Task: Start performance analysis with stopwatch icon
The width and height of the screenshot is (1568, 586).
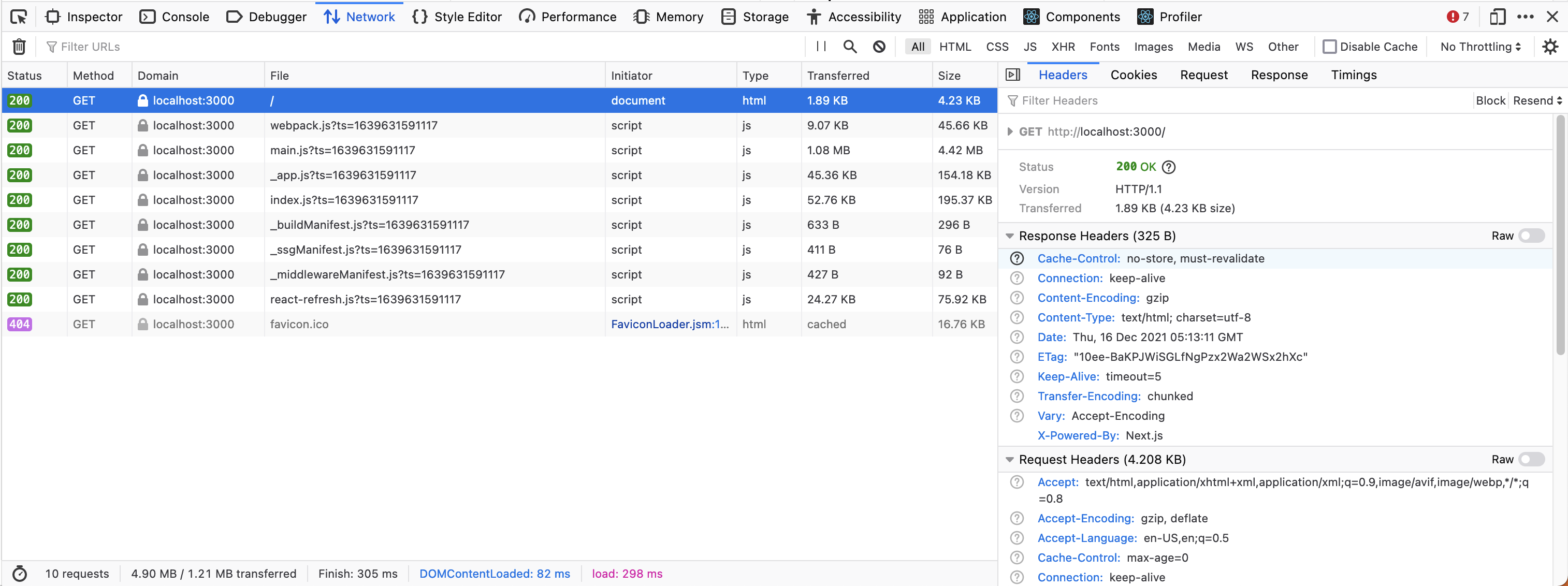Action: point(20,573)
